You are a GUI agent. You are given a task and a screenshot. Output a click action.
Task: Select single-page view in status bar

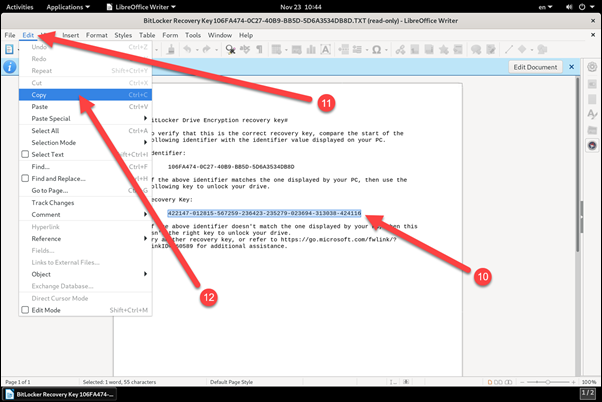490,382
